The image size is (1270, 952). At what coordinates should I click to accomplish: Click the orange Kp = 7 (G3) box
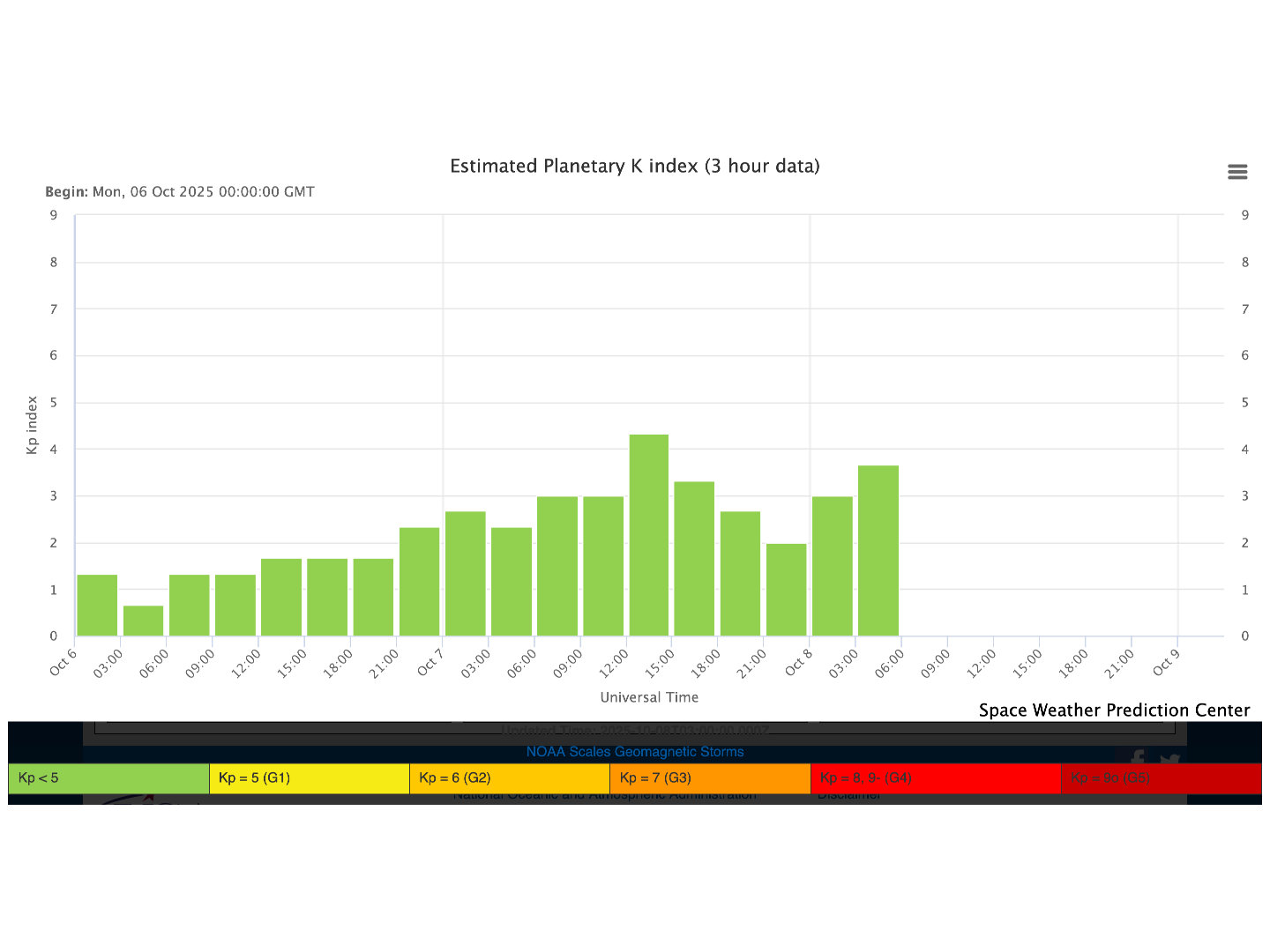coord(709,778)
